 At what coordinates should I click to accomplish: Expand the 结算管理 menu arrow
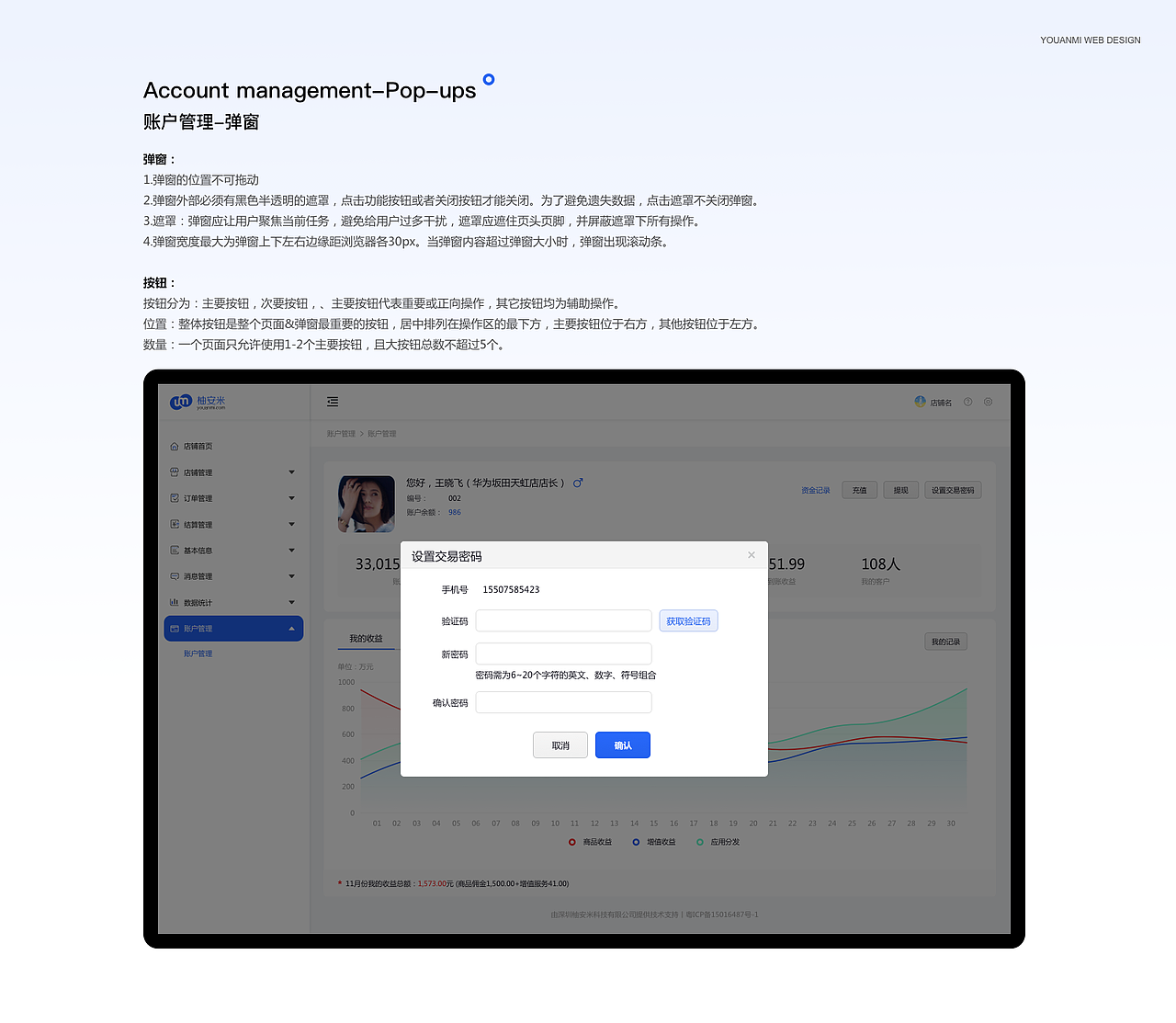tap(292, 525)
